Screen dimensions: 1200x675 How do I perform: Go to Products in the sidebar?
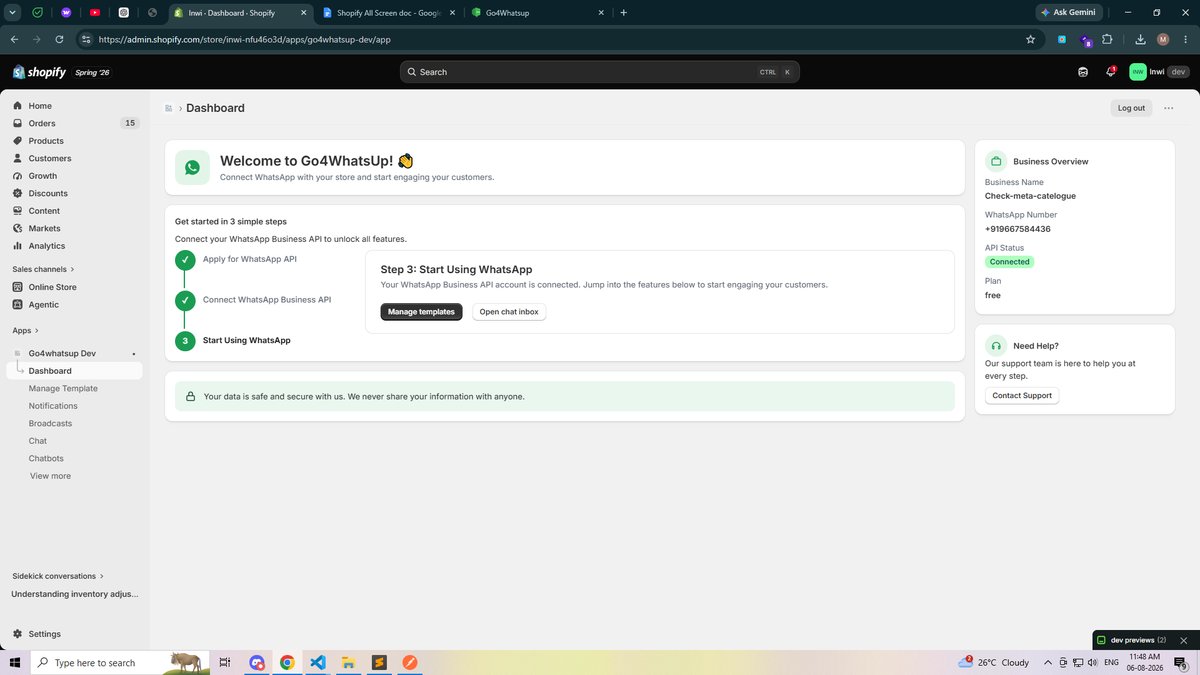coord(46,141)
